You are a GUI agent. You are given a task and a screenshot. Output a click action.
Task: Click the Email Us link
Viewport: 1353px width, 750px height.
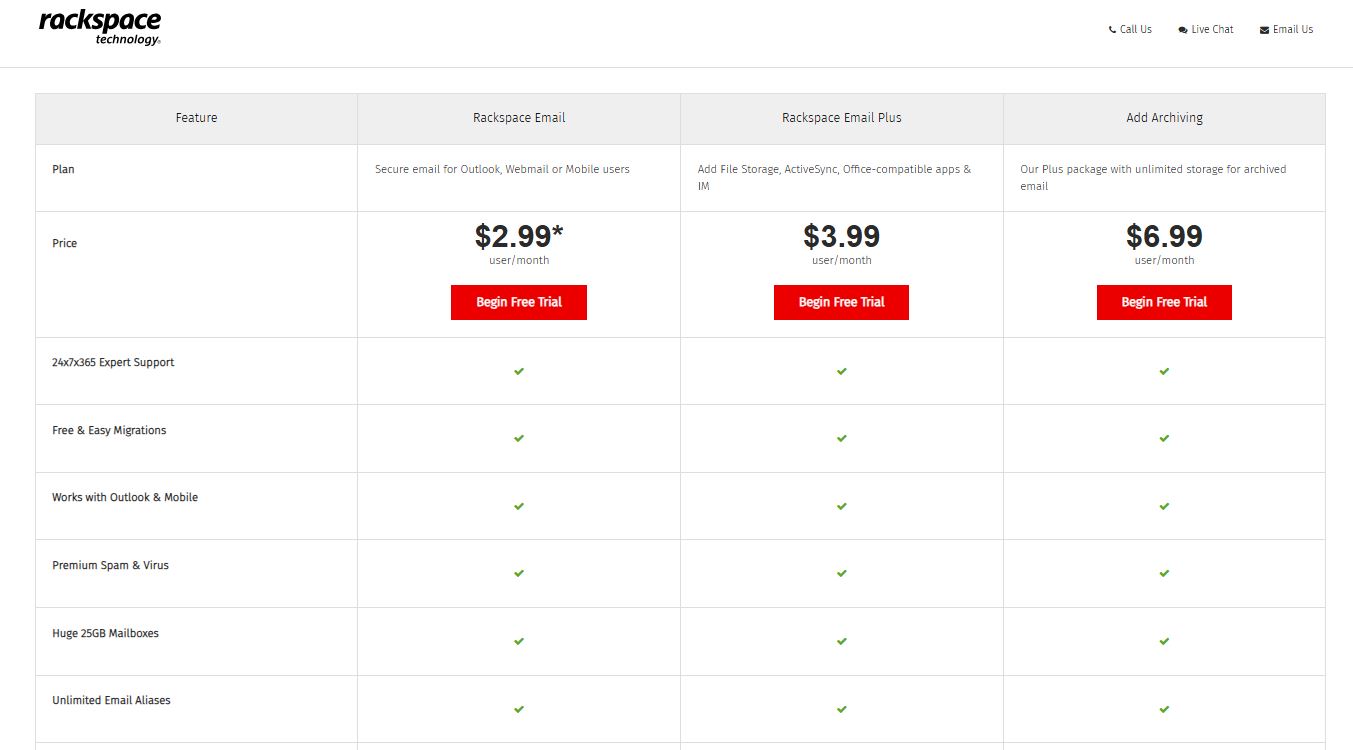click(x=1292, y=29)
